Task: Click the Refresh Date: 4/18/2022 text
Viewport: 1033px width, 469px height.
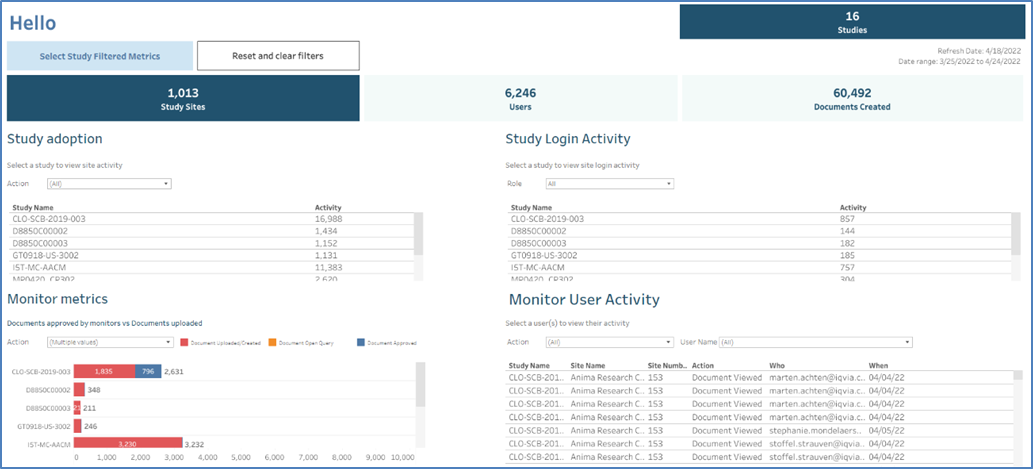Action: [979, 51]
